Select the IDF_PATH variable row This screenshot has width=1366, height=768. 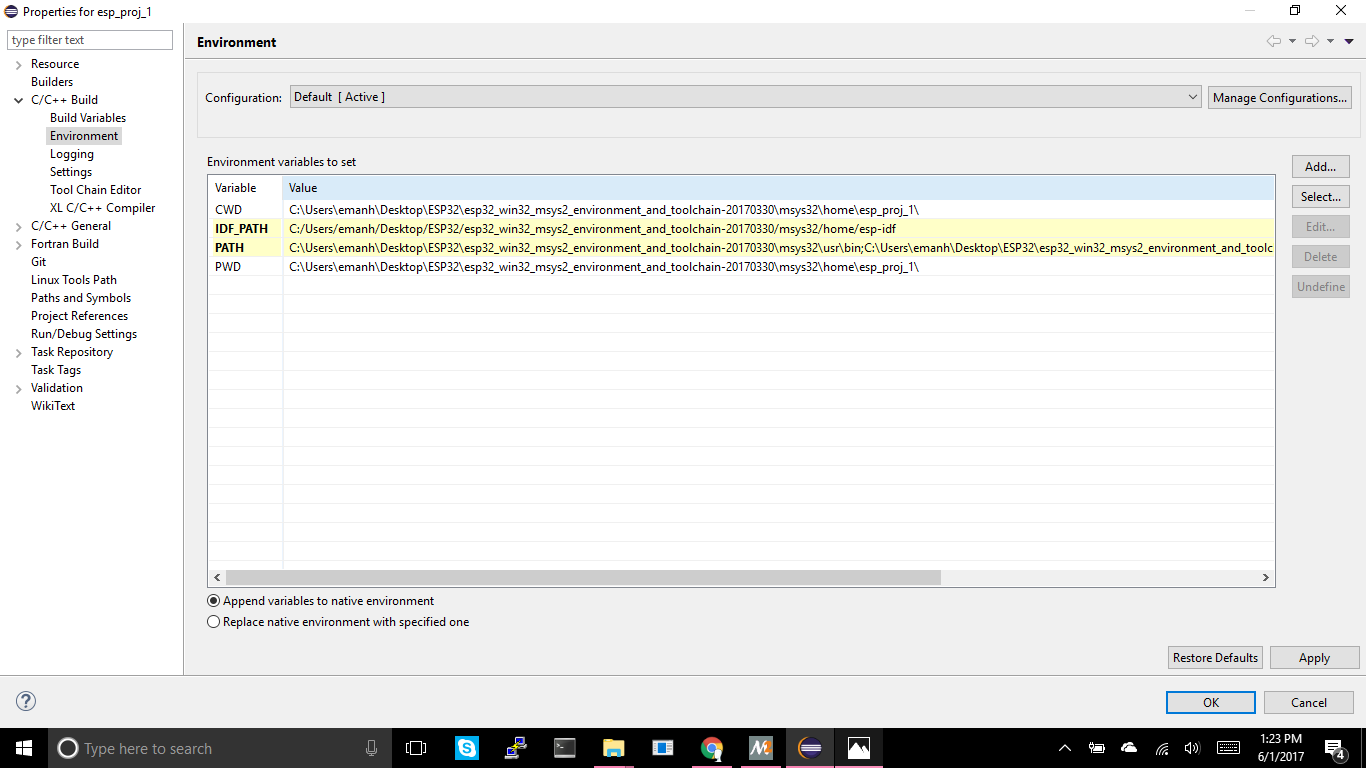(x=741, y=228)
